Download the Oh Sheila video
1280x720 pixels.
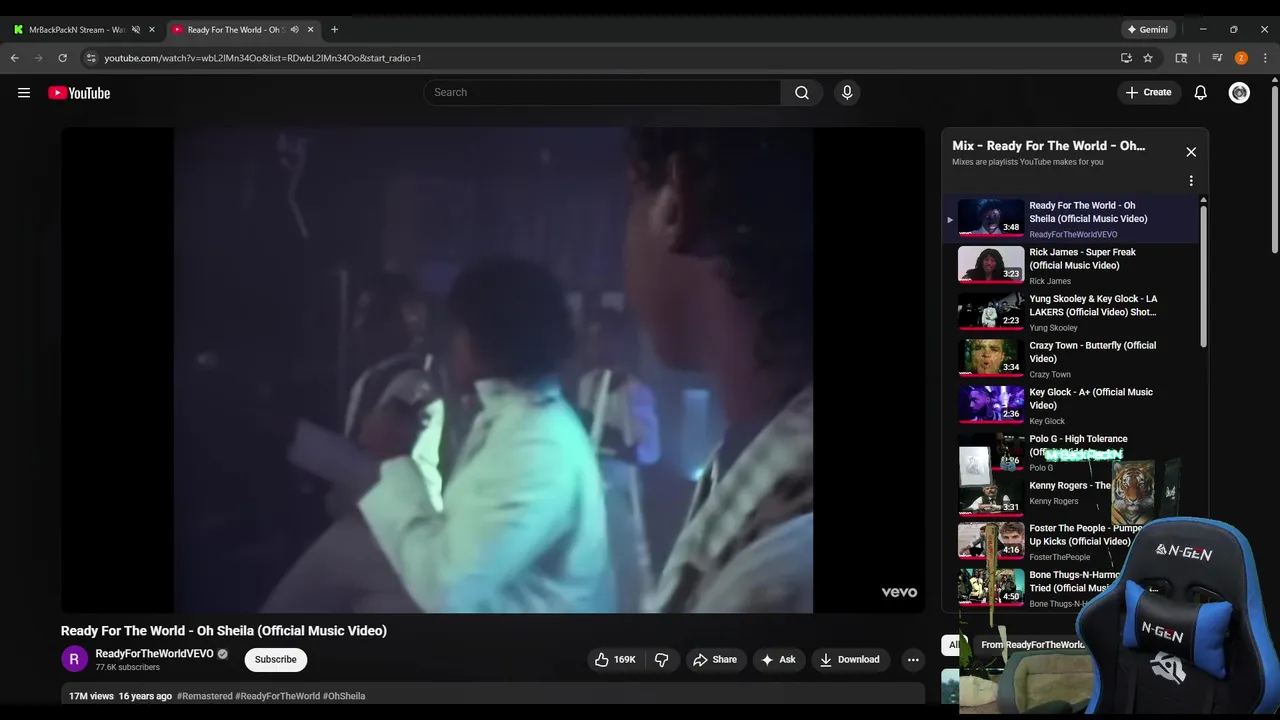point(850,660)
